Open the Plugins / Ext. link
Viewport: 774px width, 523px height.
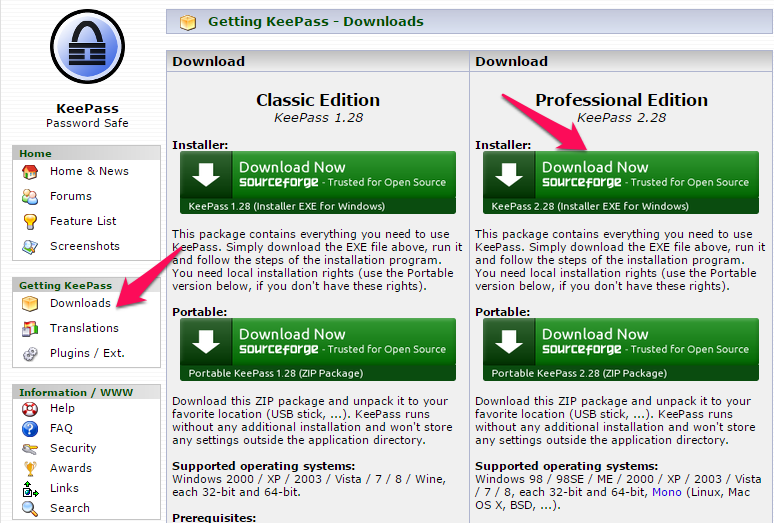click(87, 353)
